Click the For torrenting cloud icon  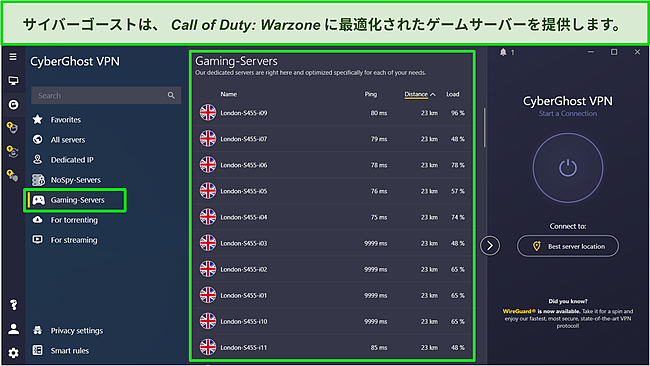(x=38, y=220)
